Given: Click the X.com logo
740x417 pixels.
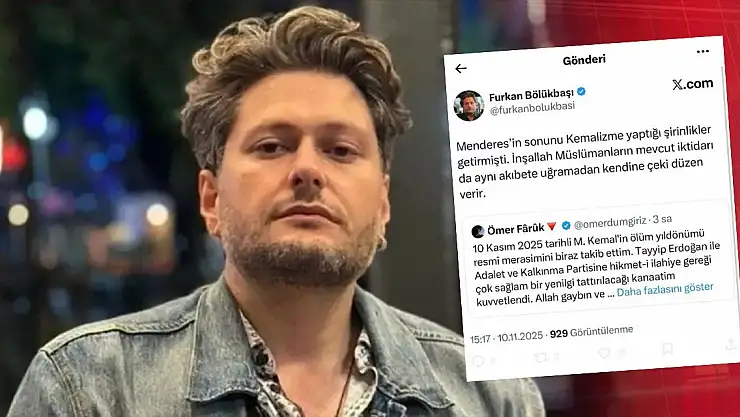Looking at the screenshot, I should click(692, 84).
